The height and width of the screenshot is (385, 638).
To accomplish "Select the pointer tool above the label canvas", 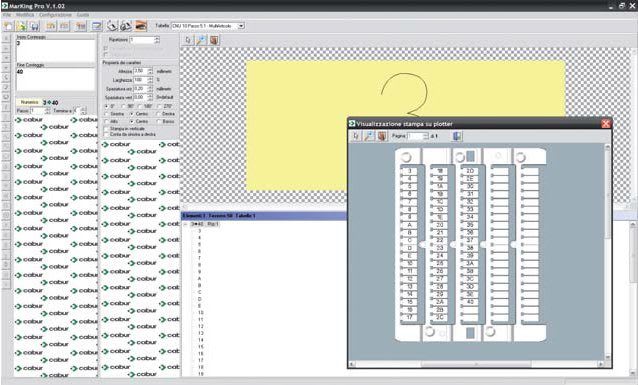I will coord(188,40).
